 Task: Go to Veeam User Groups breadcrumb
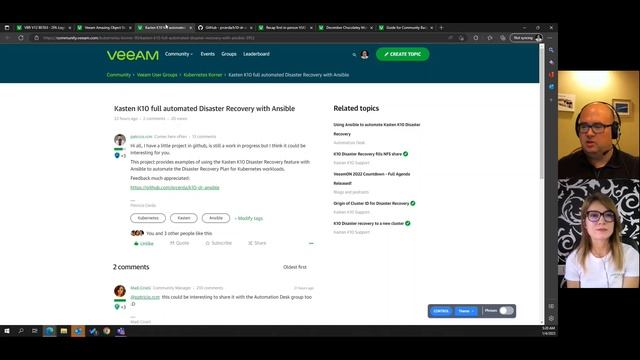(157, 75)
